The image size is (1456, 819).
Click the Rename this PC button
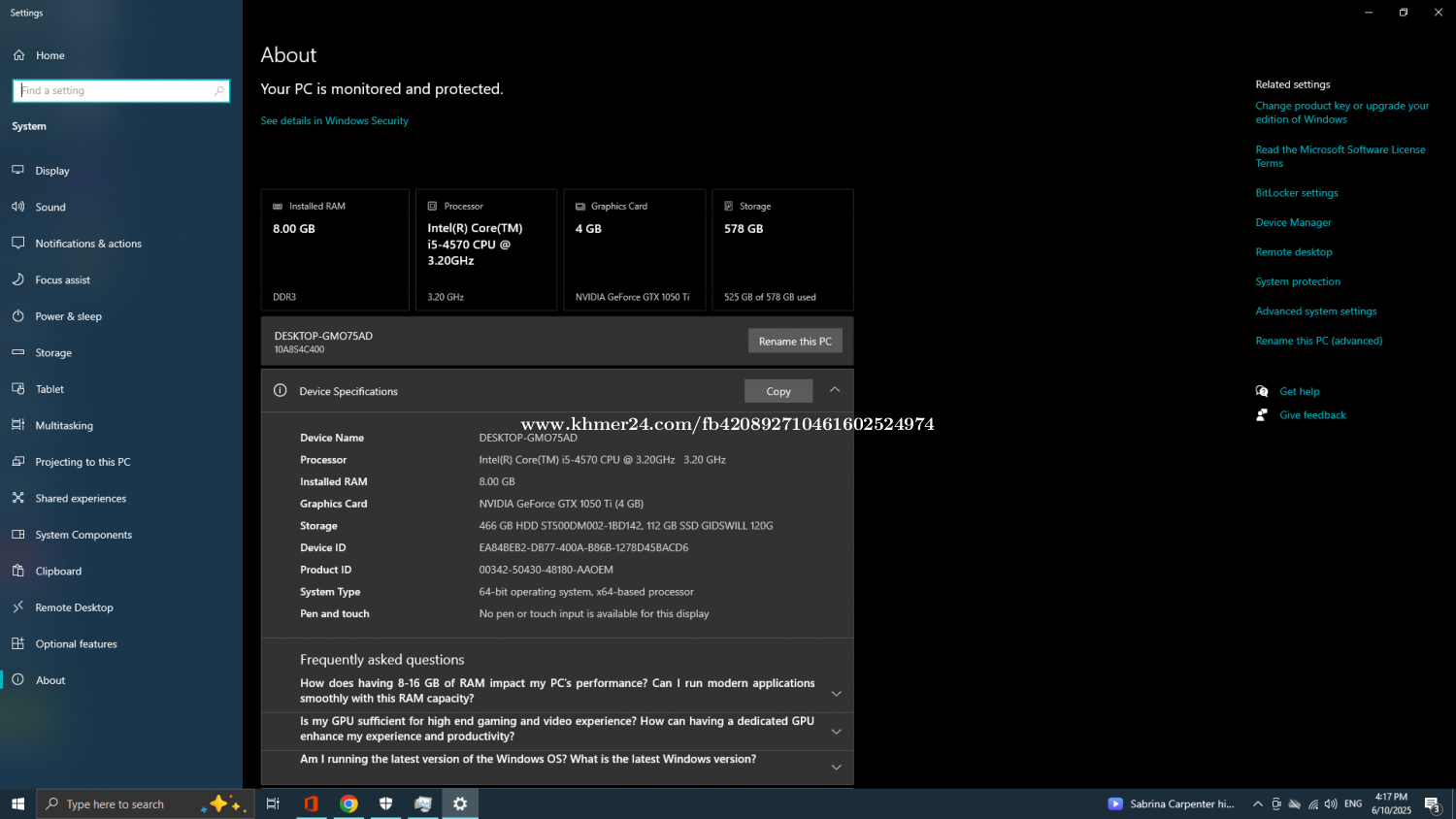click(795, 341)
